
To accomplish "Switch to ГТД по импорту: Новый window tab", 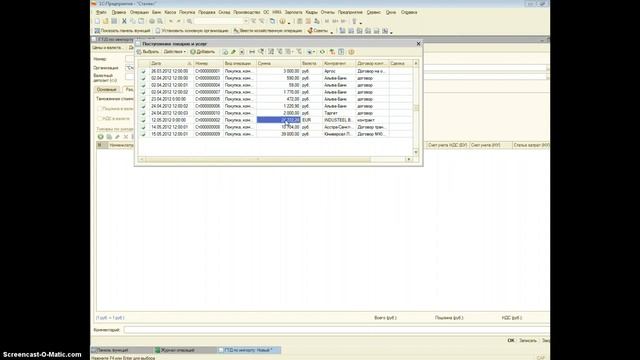I will (249, 350).
